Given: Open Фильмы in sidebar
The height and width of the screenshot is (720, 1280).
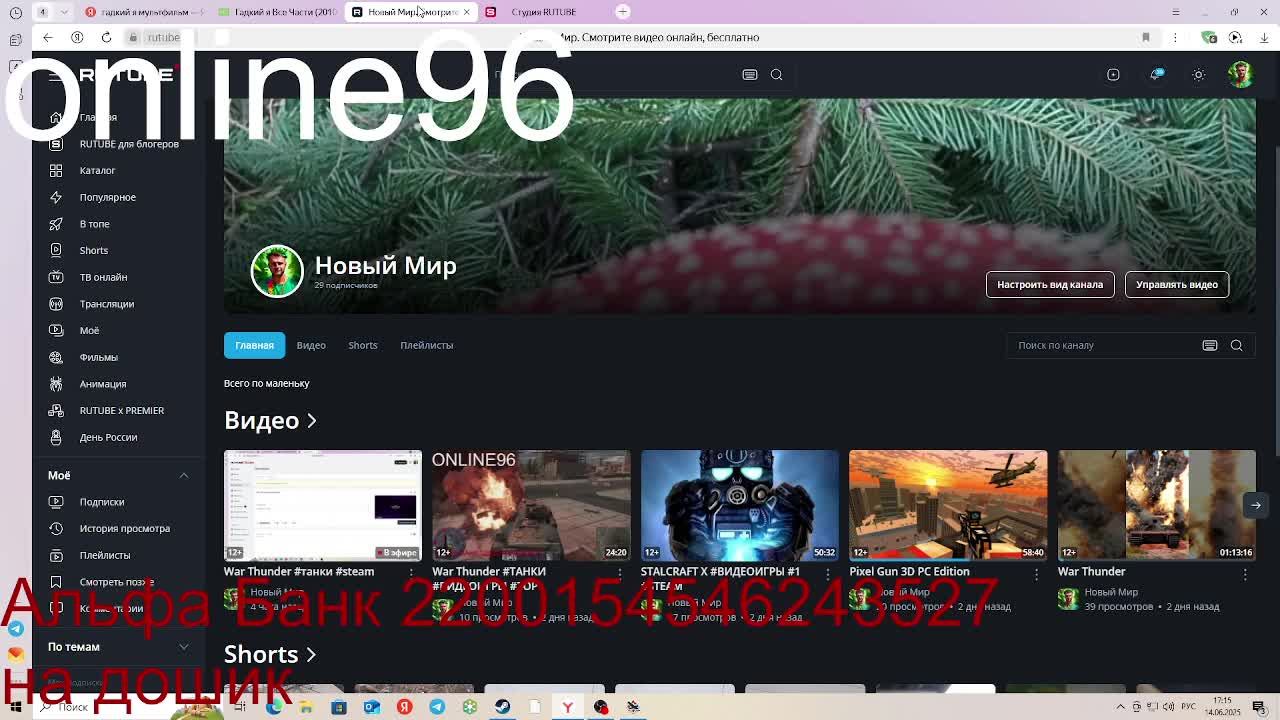Looking at the screenshot, I should coord(118,357).
